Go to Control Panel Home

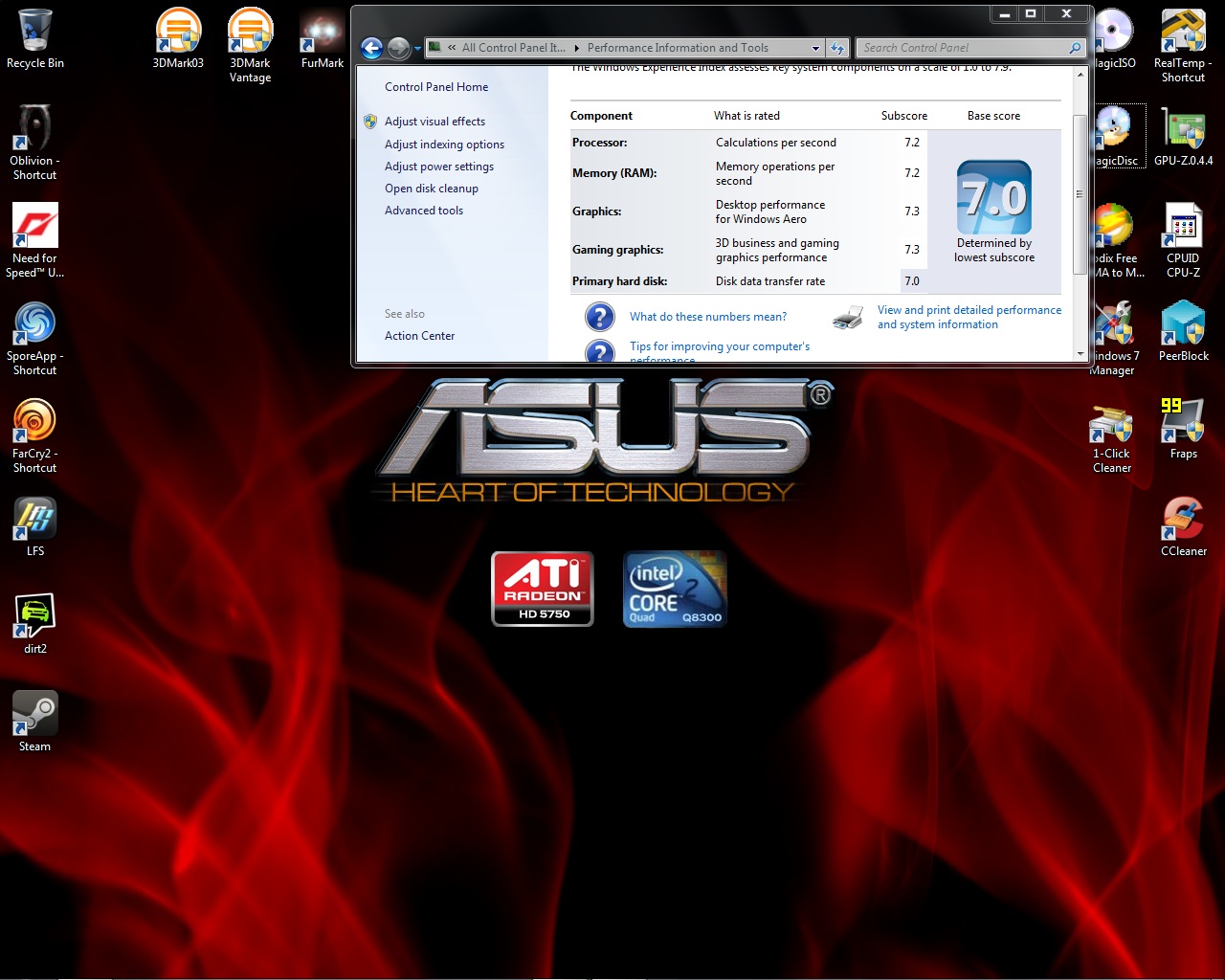(x=436, y=87)
